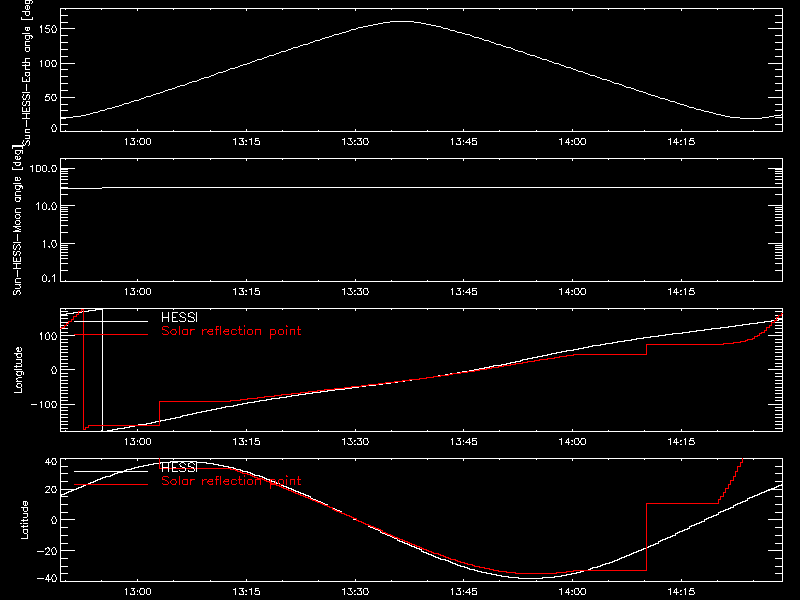Click red legend line in Longitude plot
Image resolution: width=800 pixels, height=600 pixels.
(x=111, y=335)
